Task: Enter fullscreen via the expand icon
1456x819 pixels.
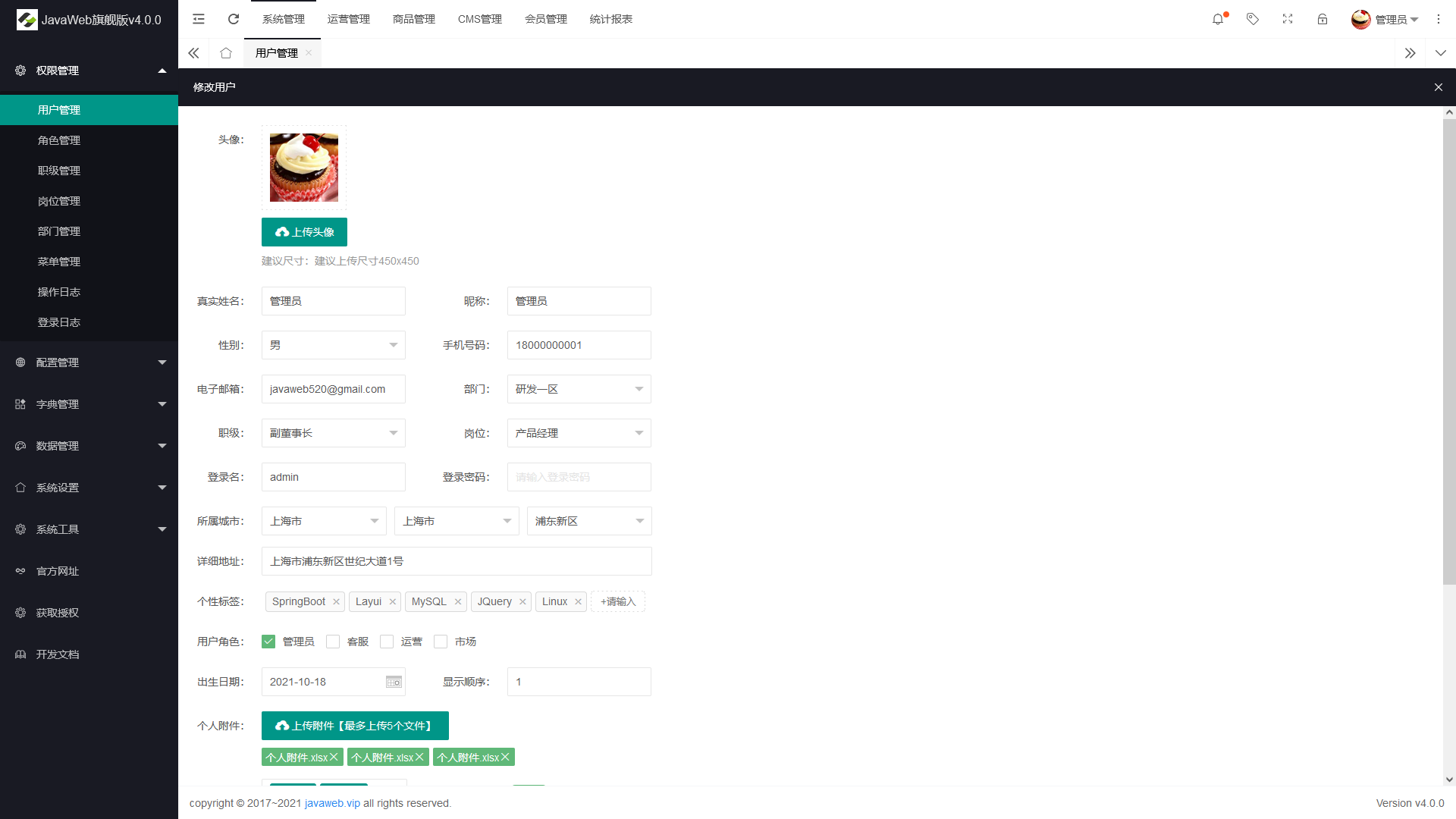Action: click(1288, 19)
